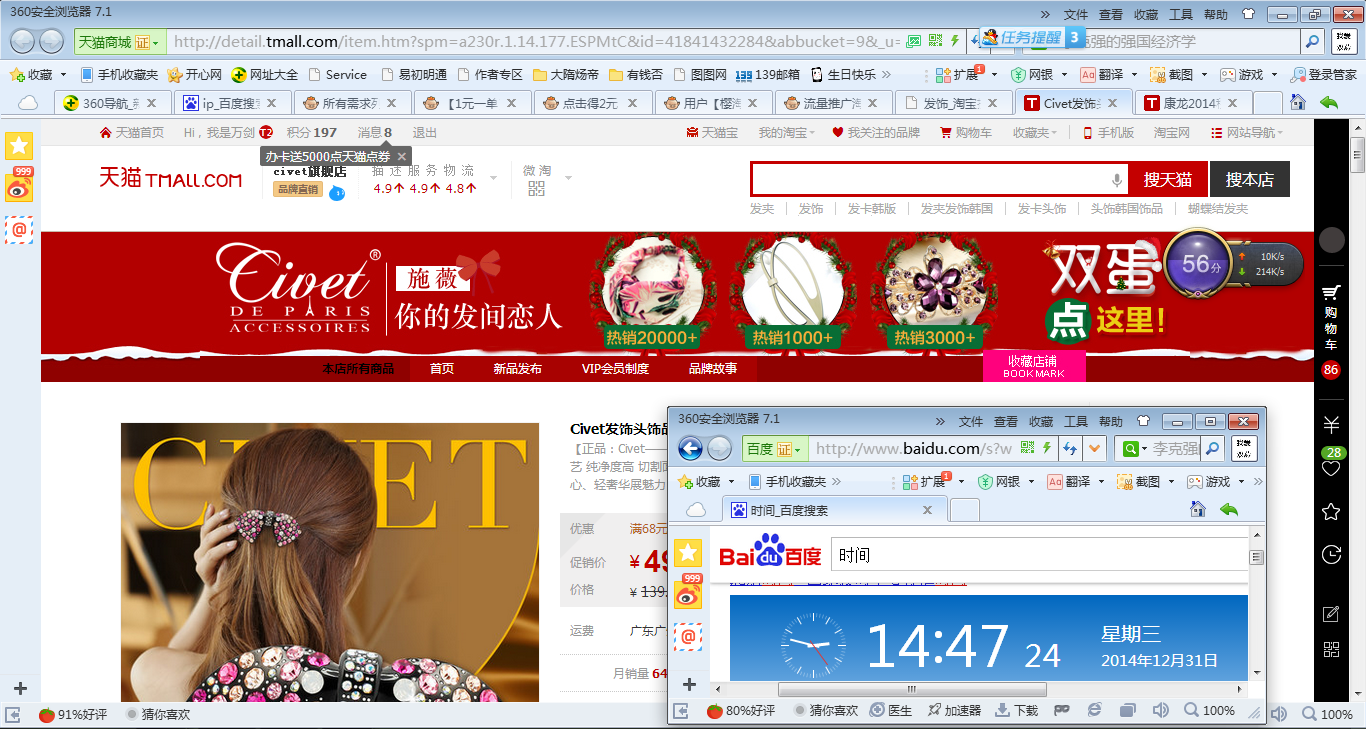
Task: Click Baidu search field containing 时间
Action: pos(1040,555)
